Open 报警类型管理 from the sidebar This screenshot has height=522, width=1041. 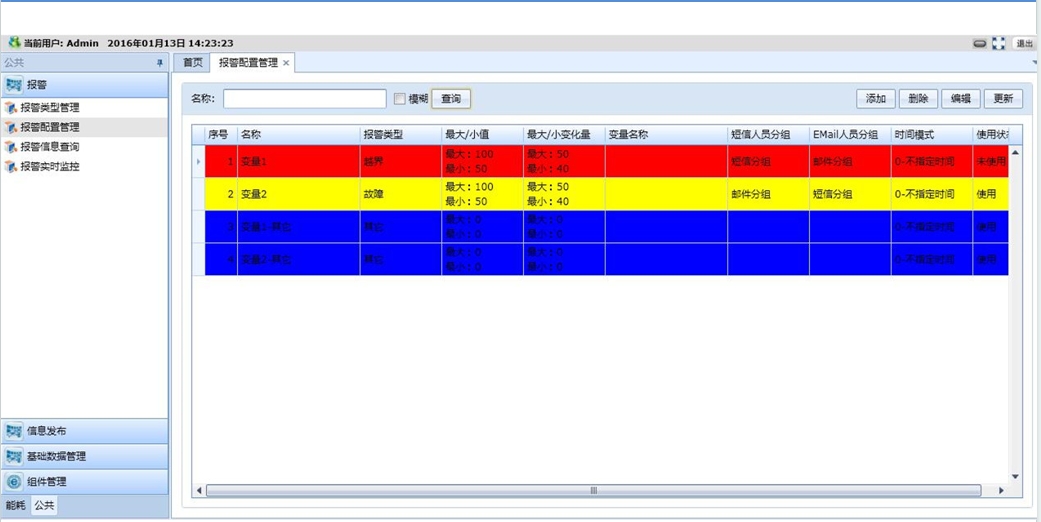coord(49,107)
